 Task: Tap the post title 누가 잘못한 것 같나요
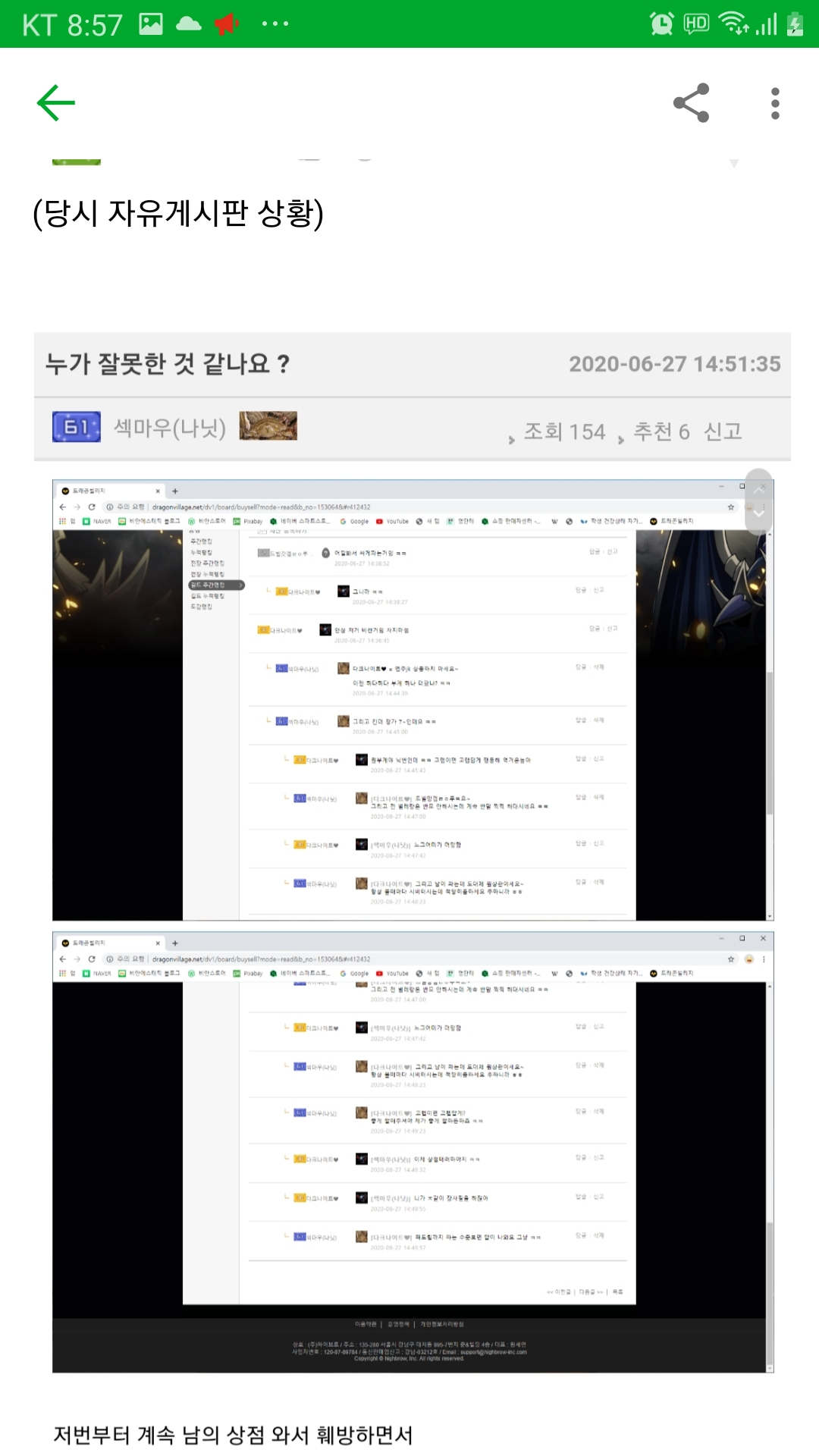pos(168,364)
